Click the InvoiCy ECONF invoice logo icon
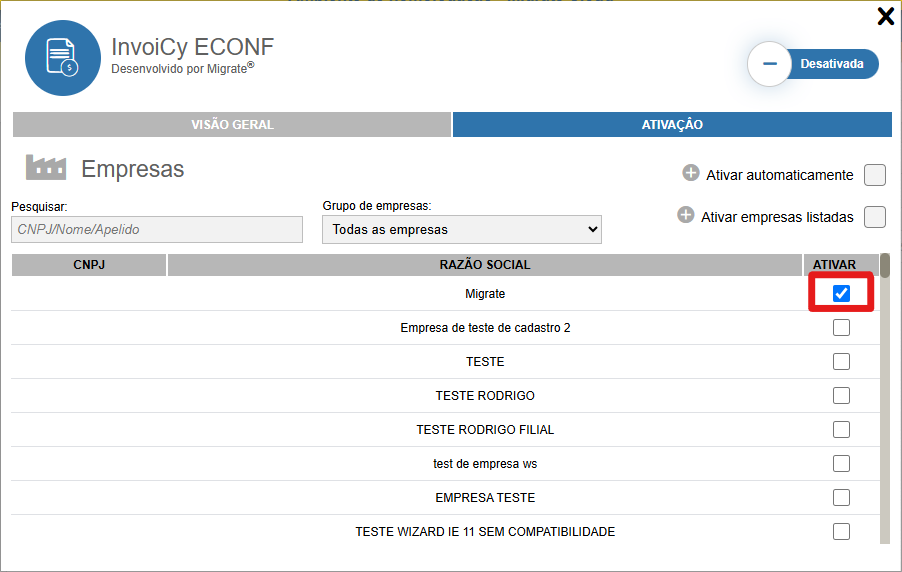Viewport: 902px width, 572px height. pos(62,58)
